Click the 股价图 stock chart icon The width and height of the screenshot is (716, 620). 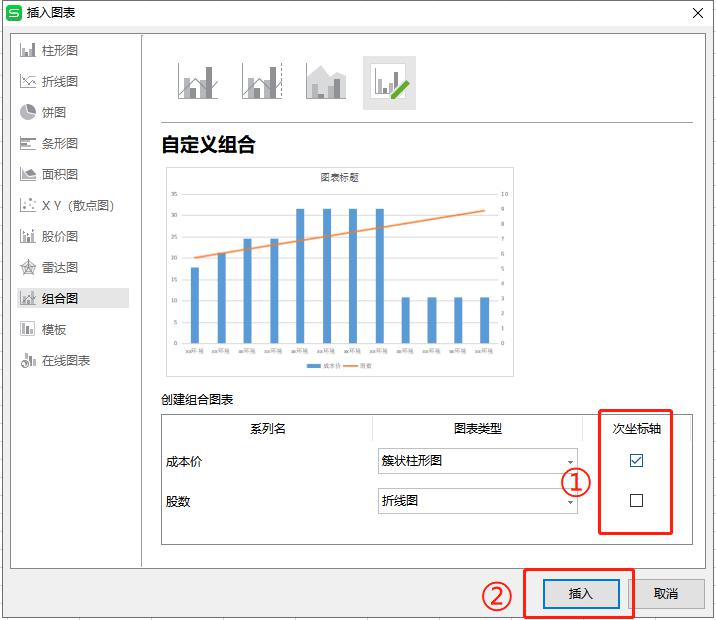click(28, 236)
